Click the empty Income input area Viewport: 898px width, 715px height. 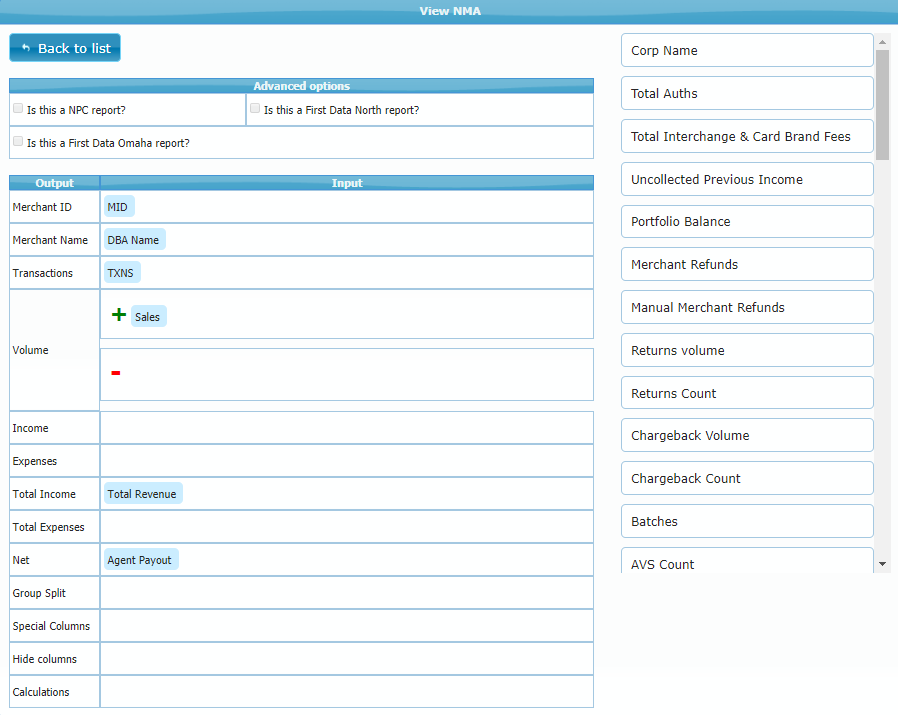[x=346, y=428]
